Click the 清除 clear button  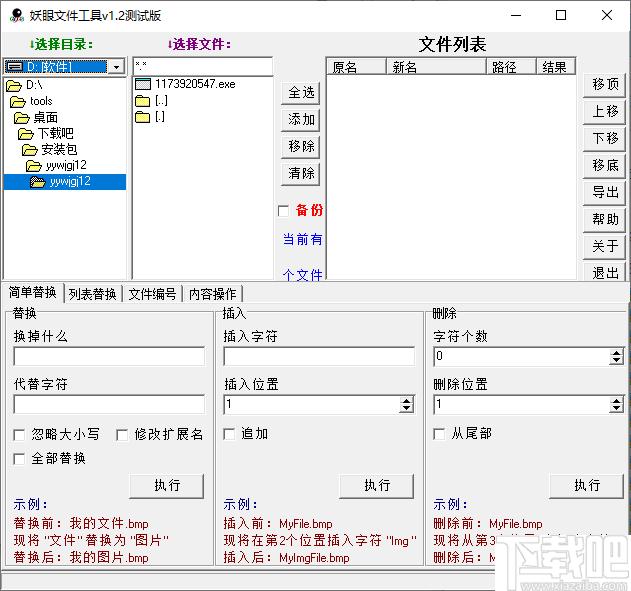301,173
